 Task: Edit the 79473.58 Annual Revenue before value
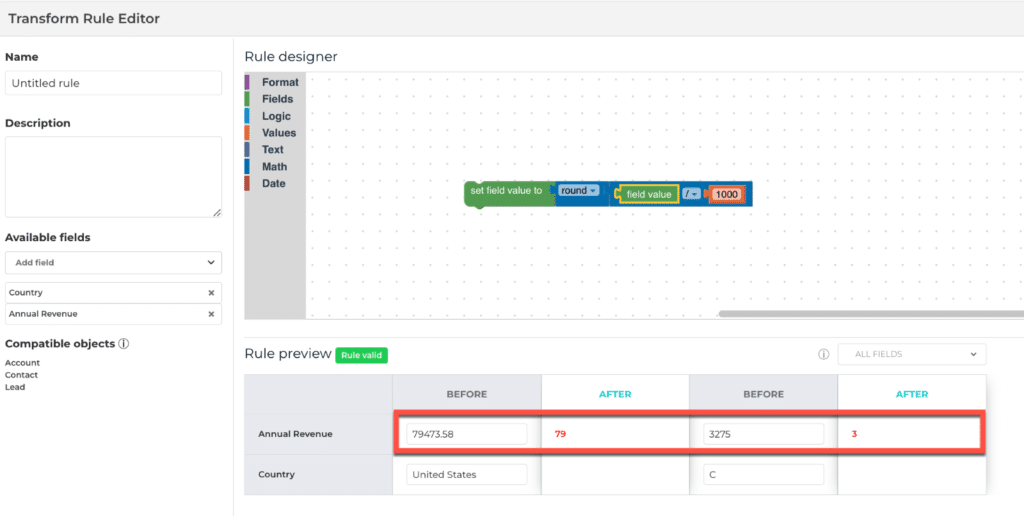pyautogui.click(x=466, y=434)
